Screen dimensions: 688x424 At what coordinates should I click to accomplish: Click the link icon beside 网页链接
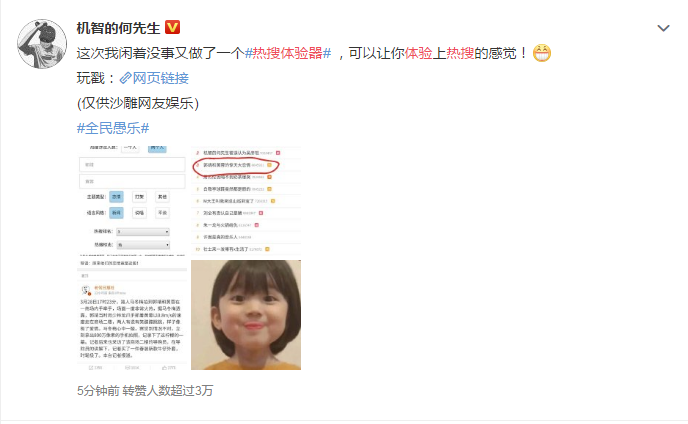(x=125, y=78)
